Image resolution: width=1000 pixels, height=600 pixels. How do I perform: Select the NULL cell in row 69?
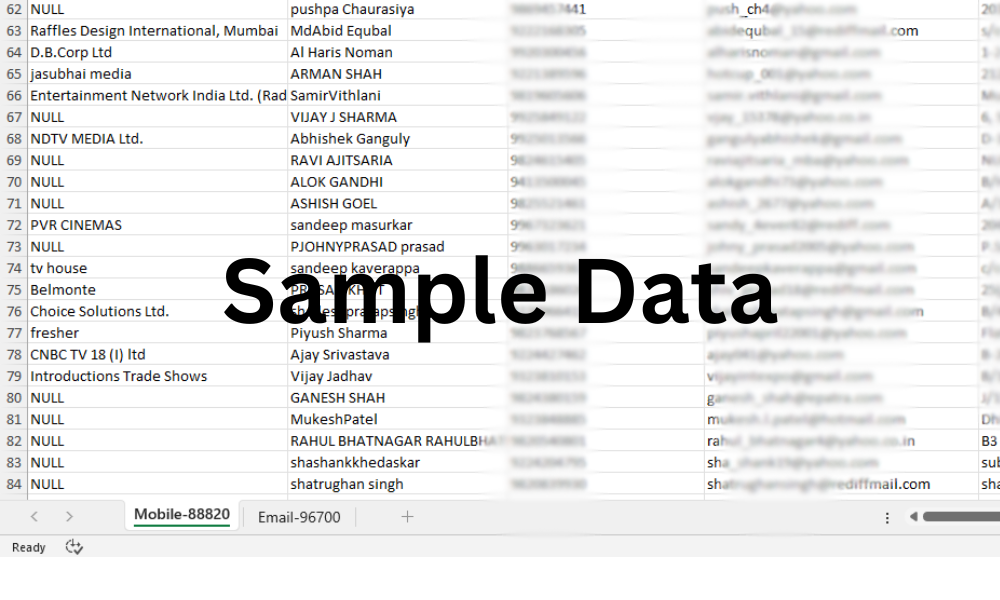158,160
